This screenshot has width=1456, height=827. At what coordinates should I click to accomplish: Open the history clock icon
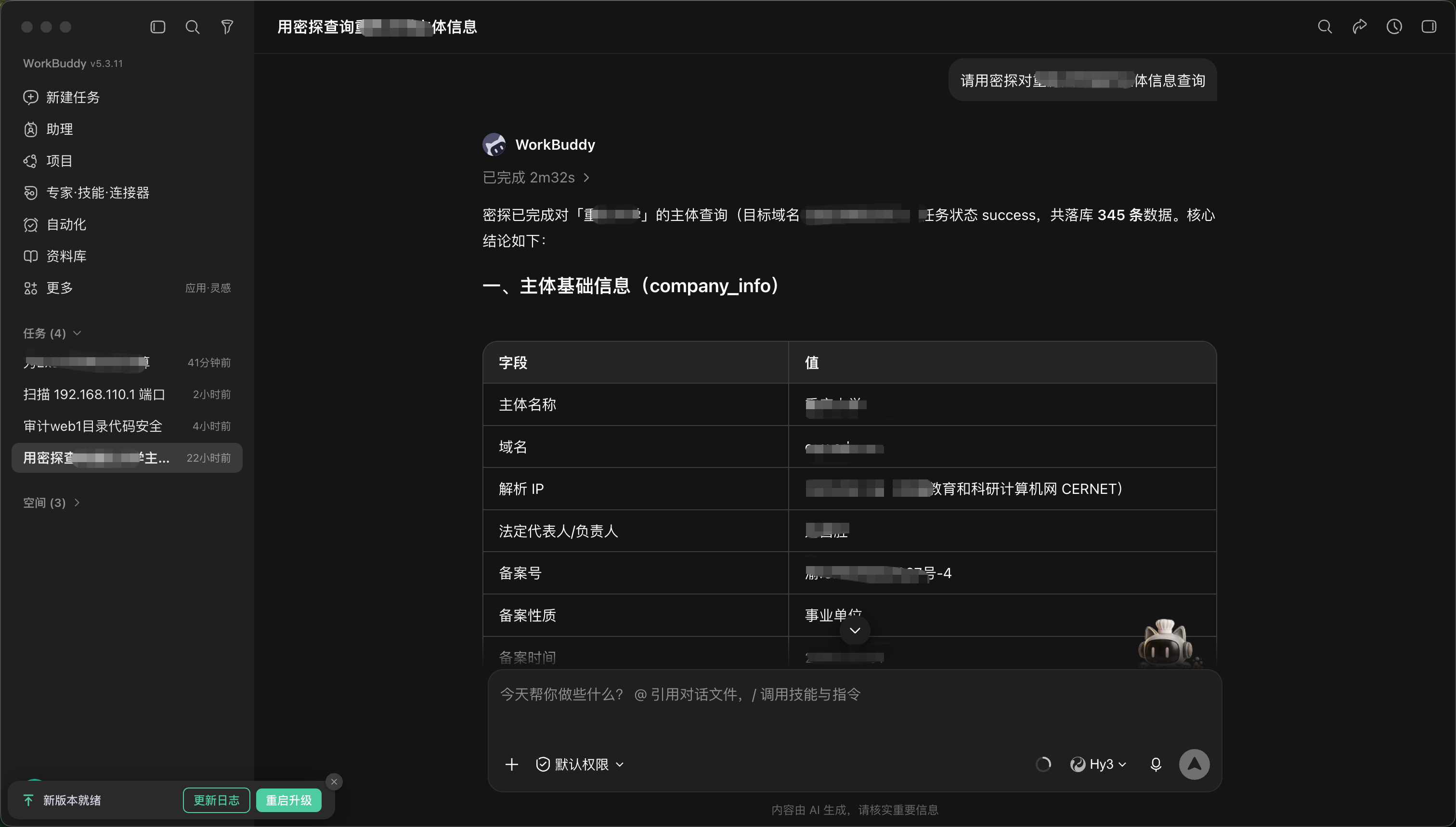[x=1394, y=26]
